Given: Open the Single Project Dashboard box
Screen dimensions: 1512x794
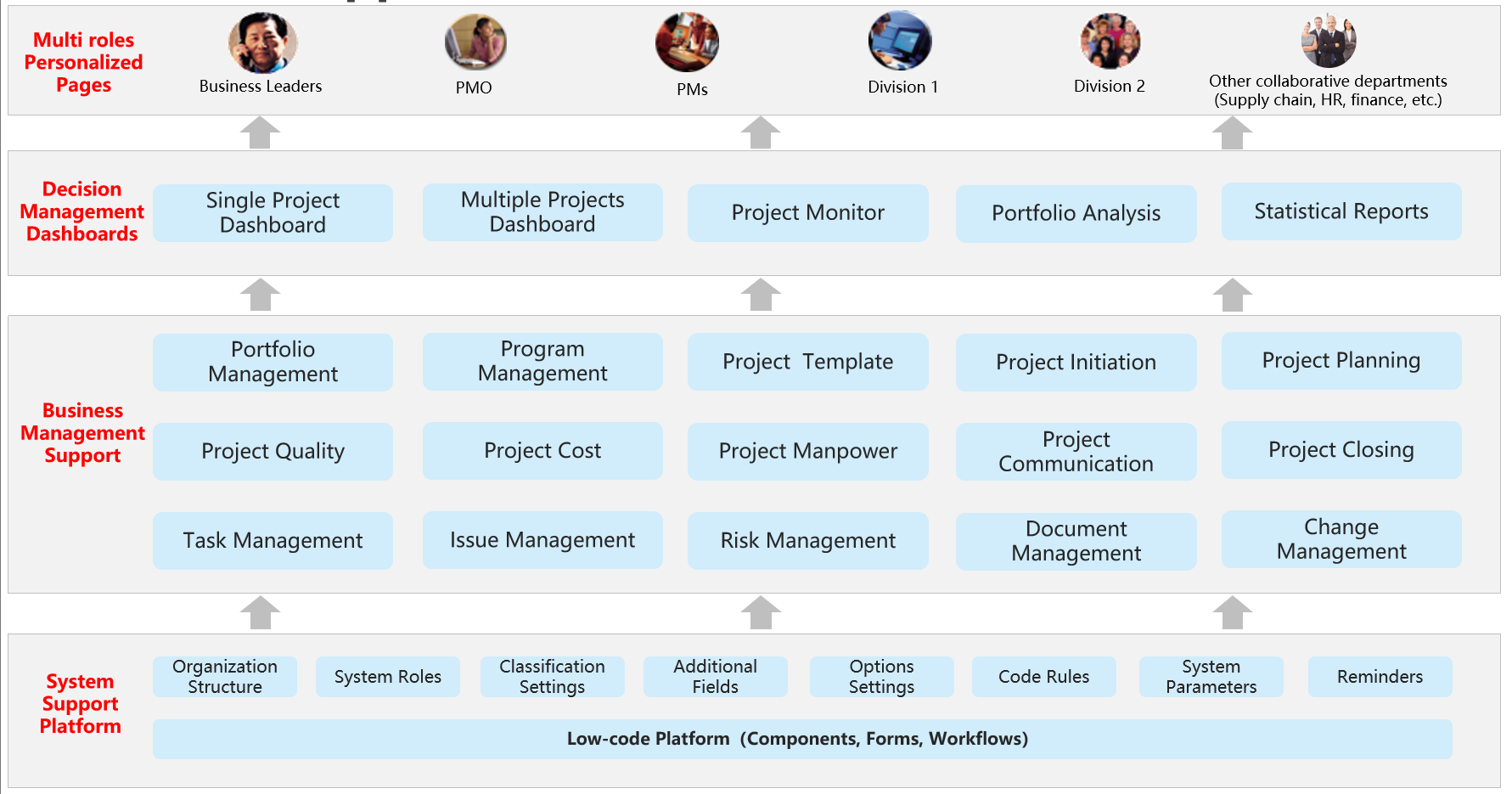Looking at the screenshot, I should click(273, 212).
